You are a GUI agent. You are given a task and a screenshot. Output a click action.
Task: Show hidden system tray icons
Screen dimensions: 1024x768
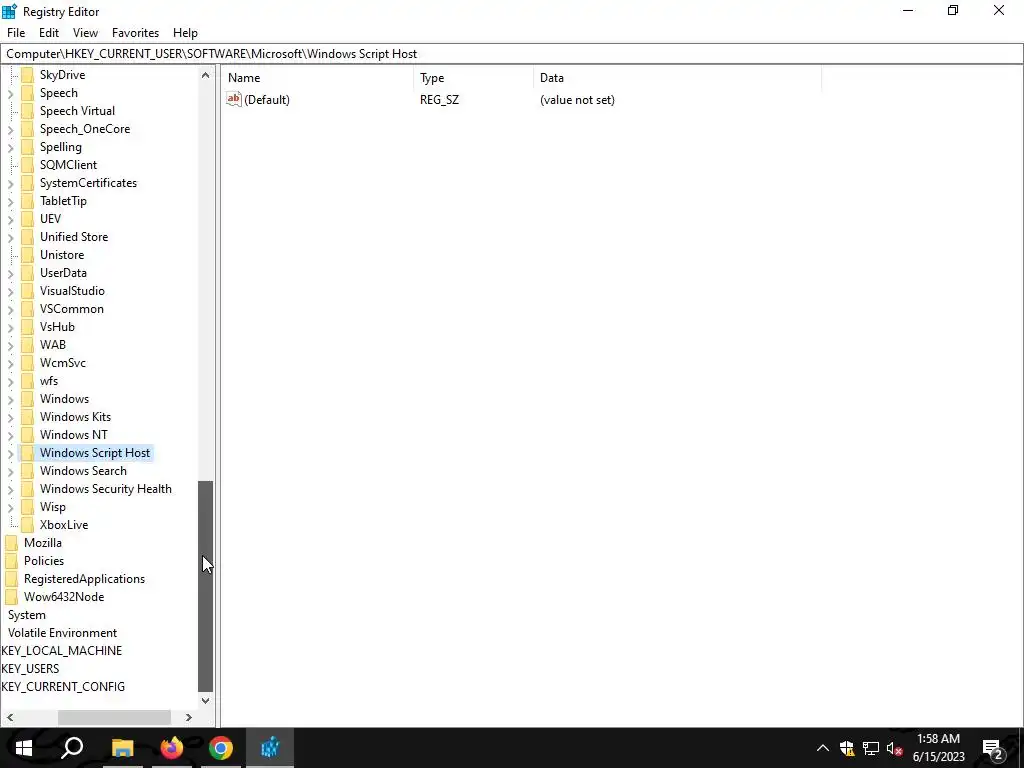point(823,748)
